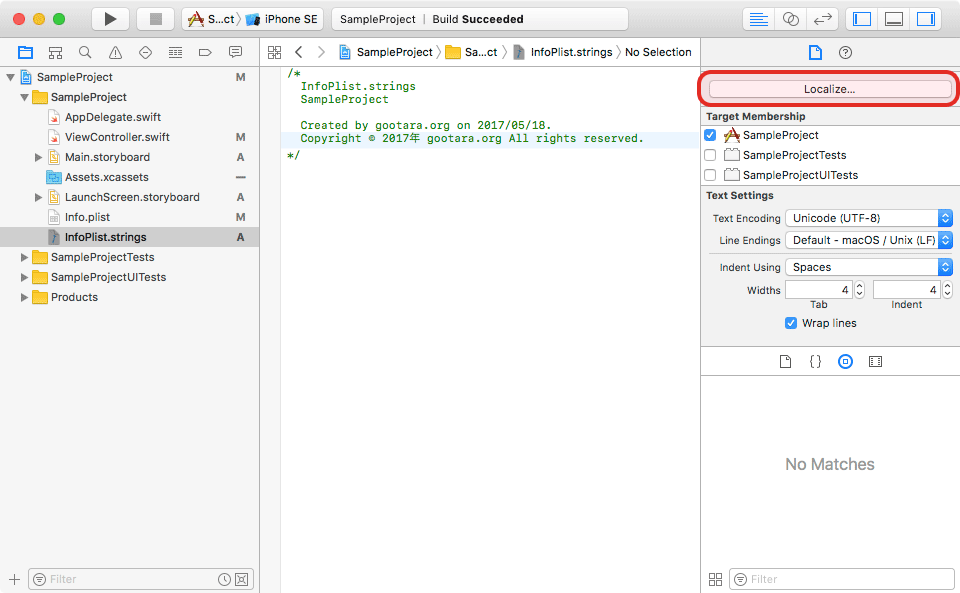Viewport: 960px width, 593px height.
Task: Open the related items grid menu
Action: (x=274, y=53)
